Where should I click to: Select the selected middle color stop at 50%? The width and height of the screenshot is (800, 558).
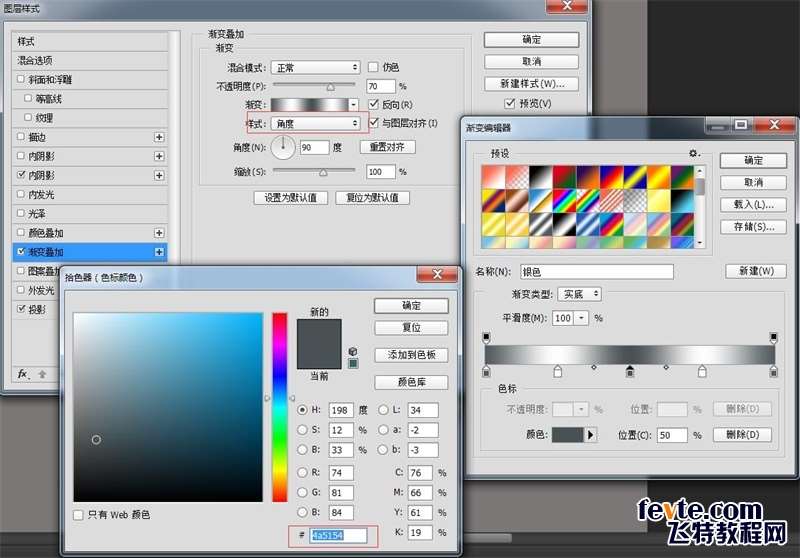pyautogui.click(x=630, y=372)
